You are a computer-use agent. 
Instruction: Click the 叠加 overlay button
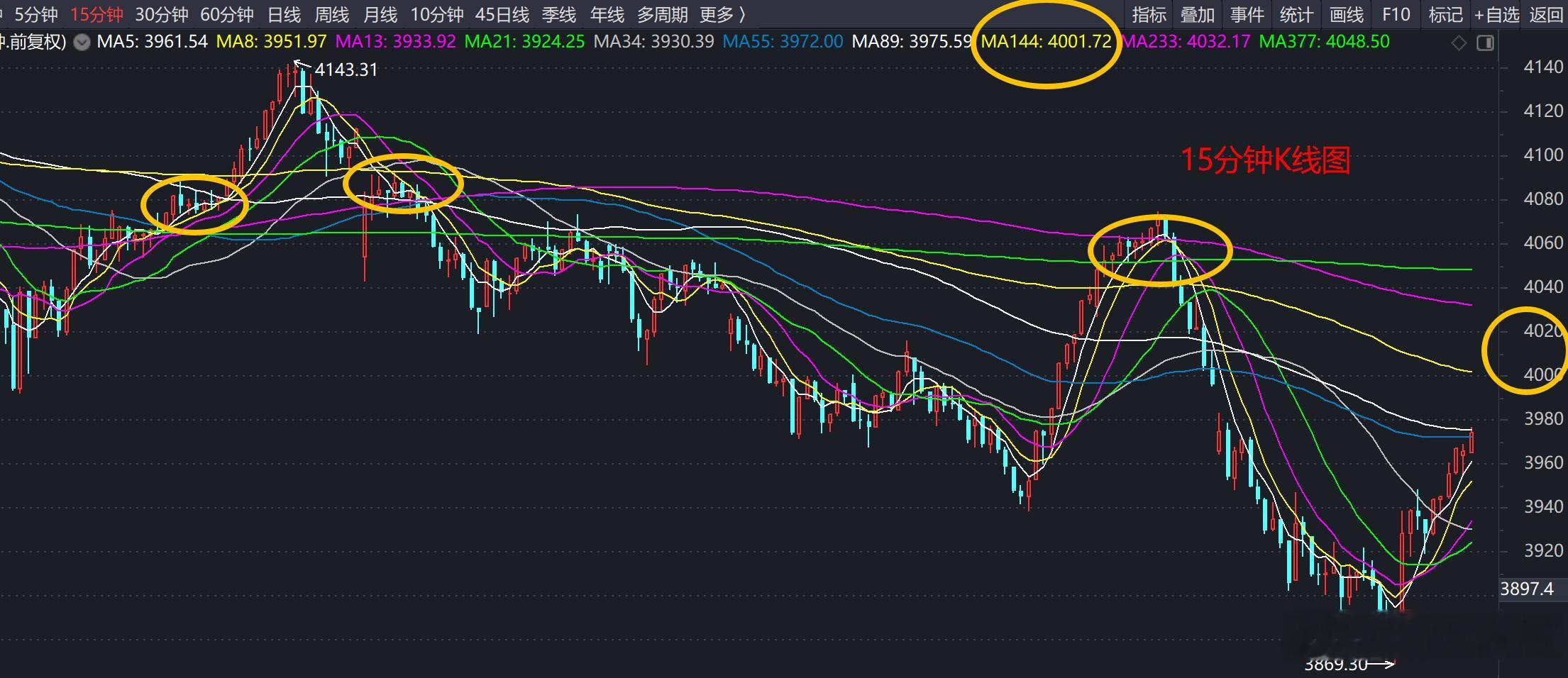[1198, 14]
